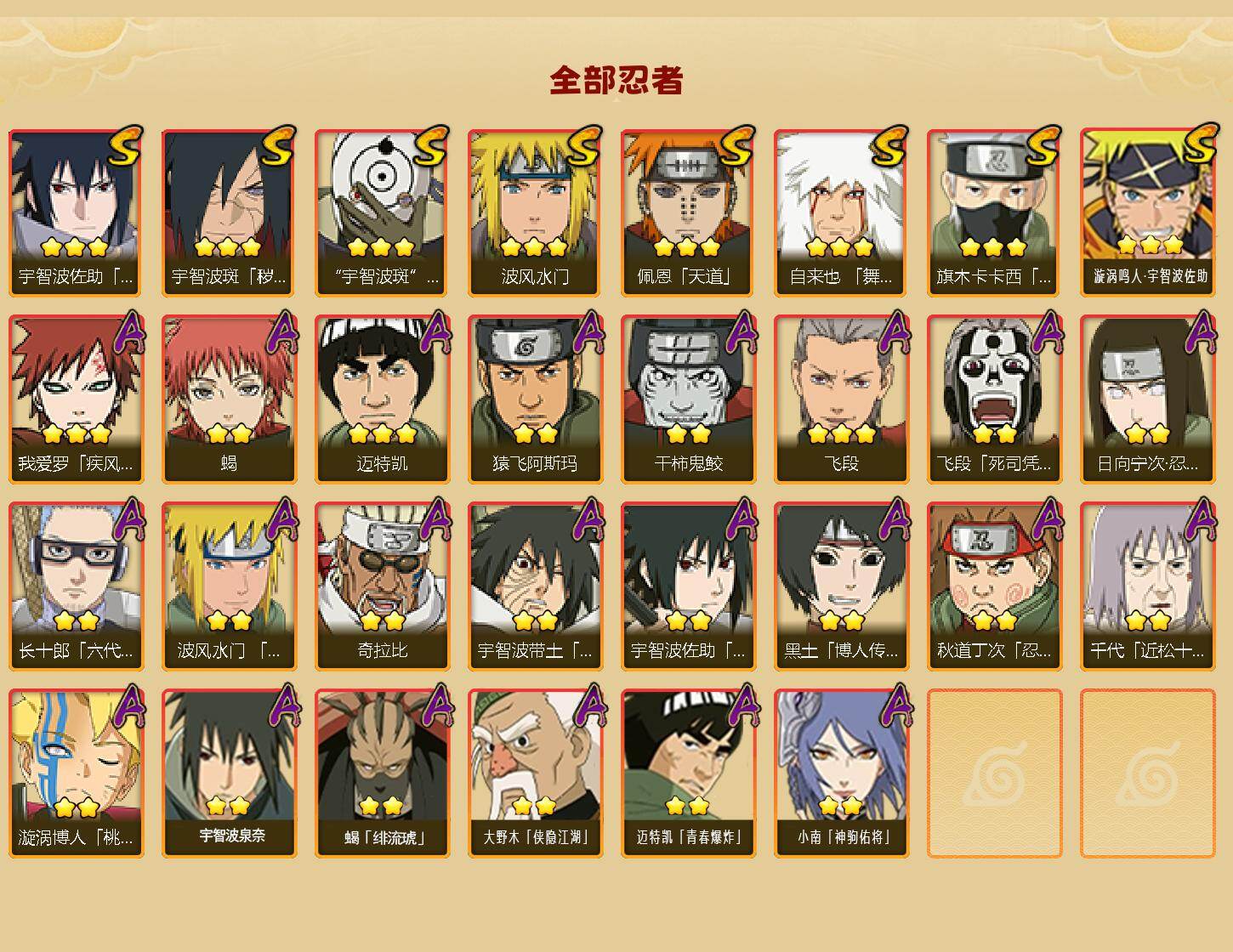
Task: Open the 干柿鬼鲛 ninja card
Action: tap(688, 399)
